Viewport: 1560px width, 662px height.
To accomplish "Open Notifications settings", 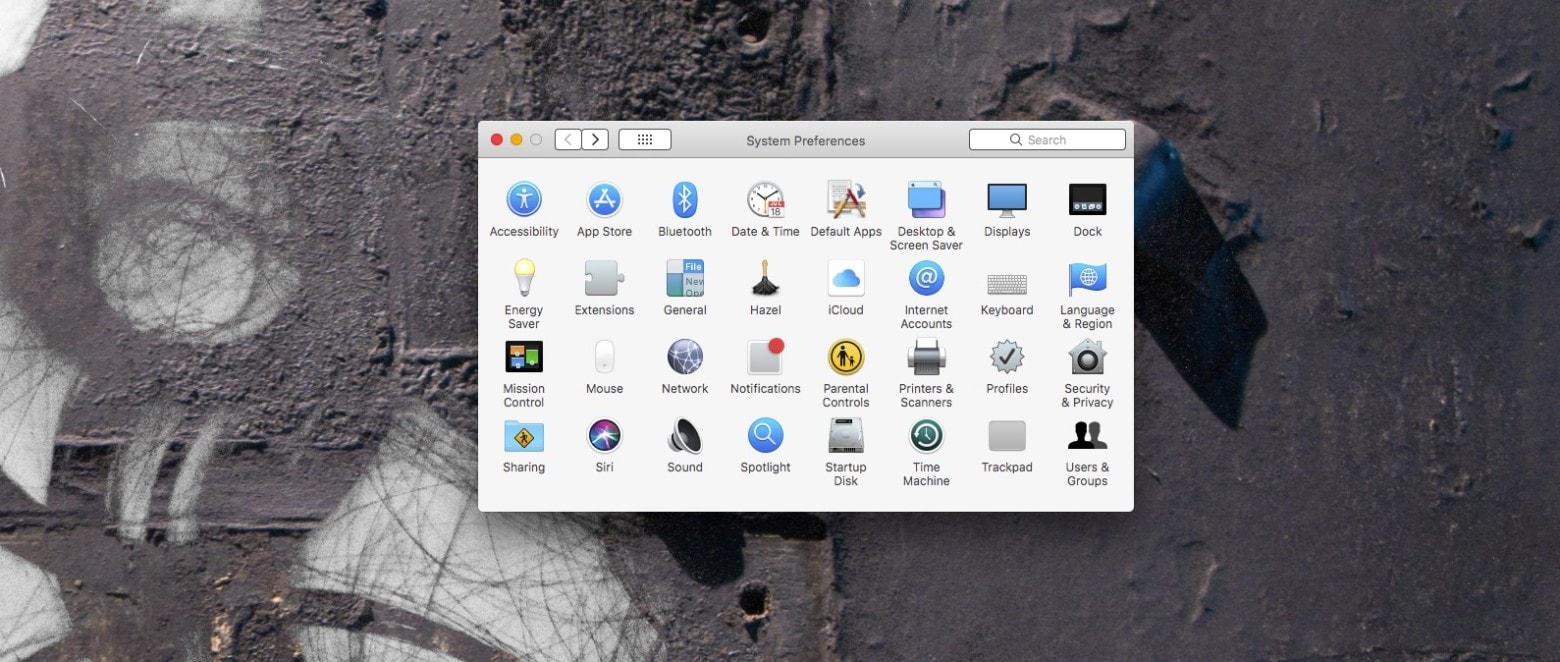I will point(764,357).
